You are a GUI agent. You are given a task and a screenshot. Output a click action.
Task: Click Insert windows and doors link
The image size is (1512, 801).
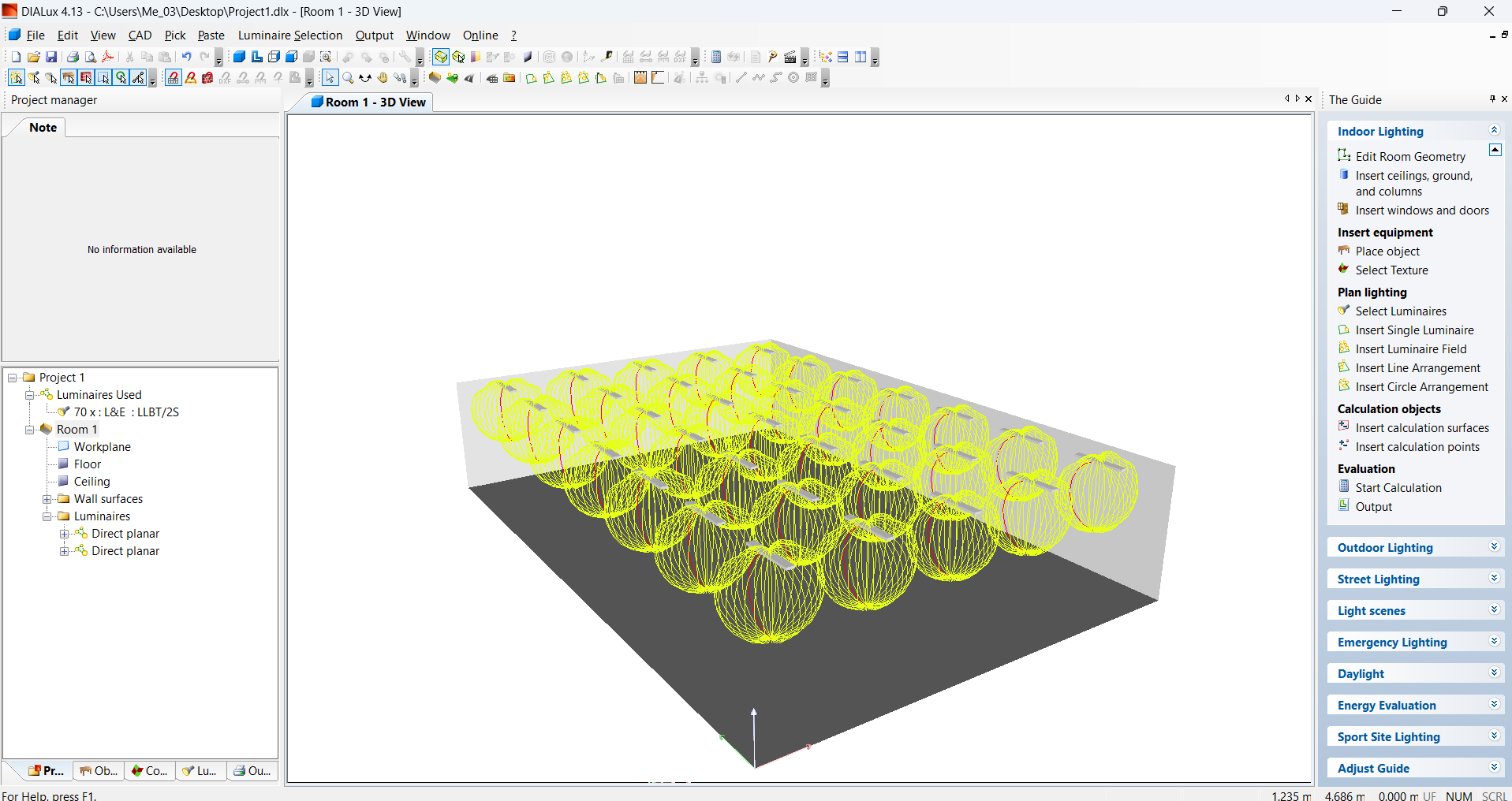tap(1422, 210)
